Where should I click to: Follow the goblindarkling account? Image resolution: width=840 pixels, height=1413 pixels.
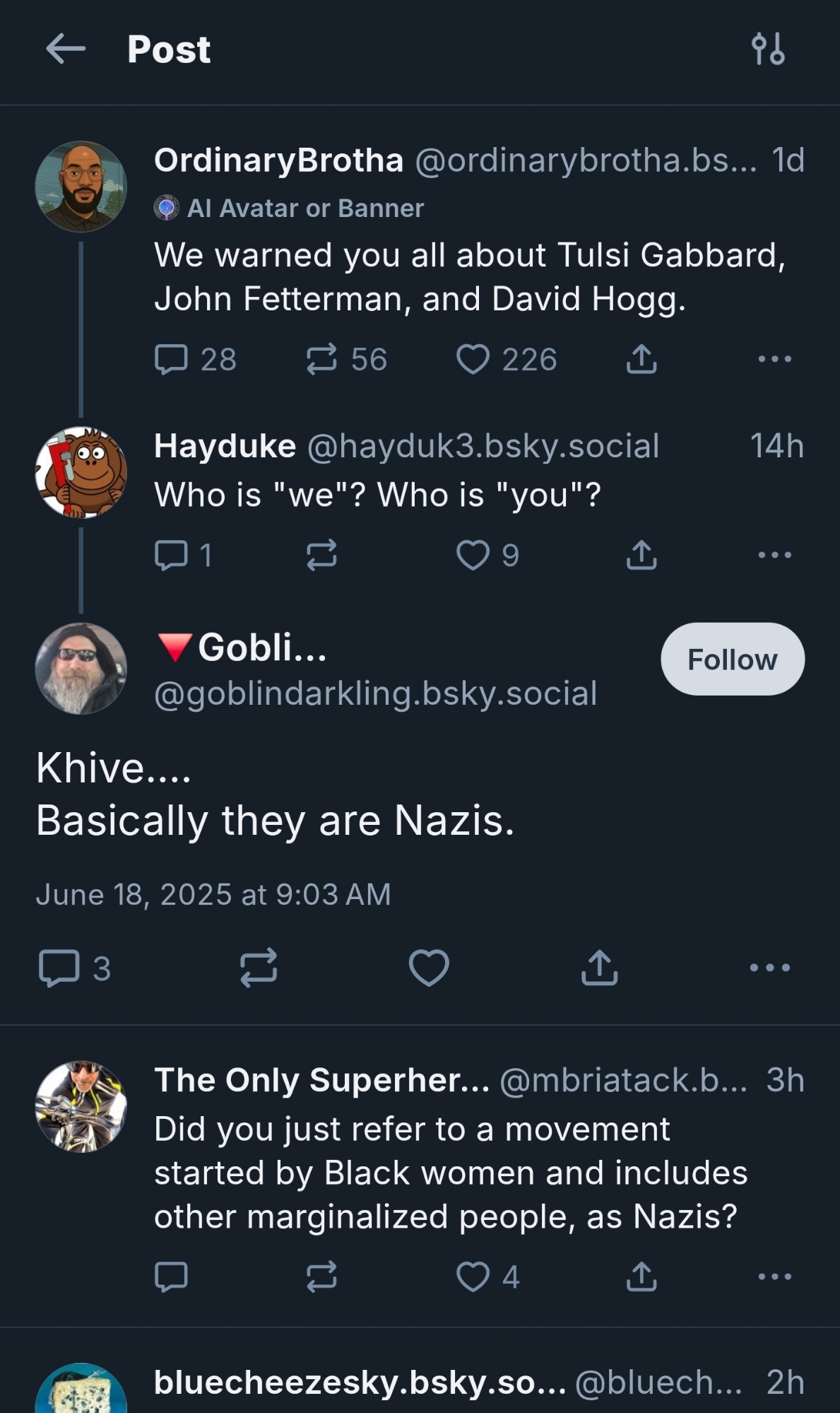732,659
